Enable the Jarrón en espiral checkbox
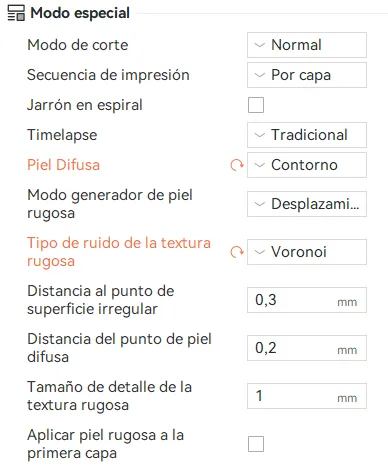Viewport: 388px width, 473px height. point(256,105)
